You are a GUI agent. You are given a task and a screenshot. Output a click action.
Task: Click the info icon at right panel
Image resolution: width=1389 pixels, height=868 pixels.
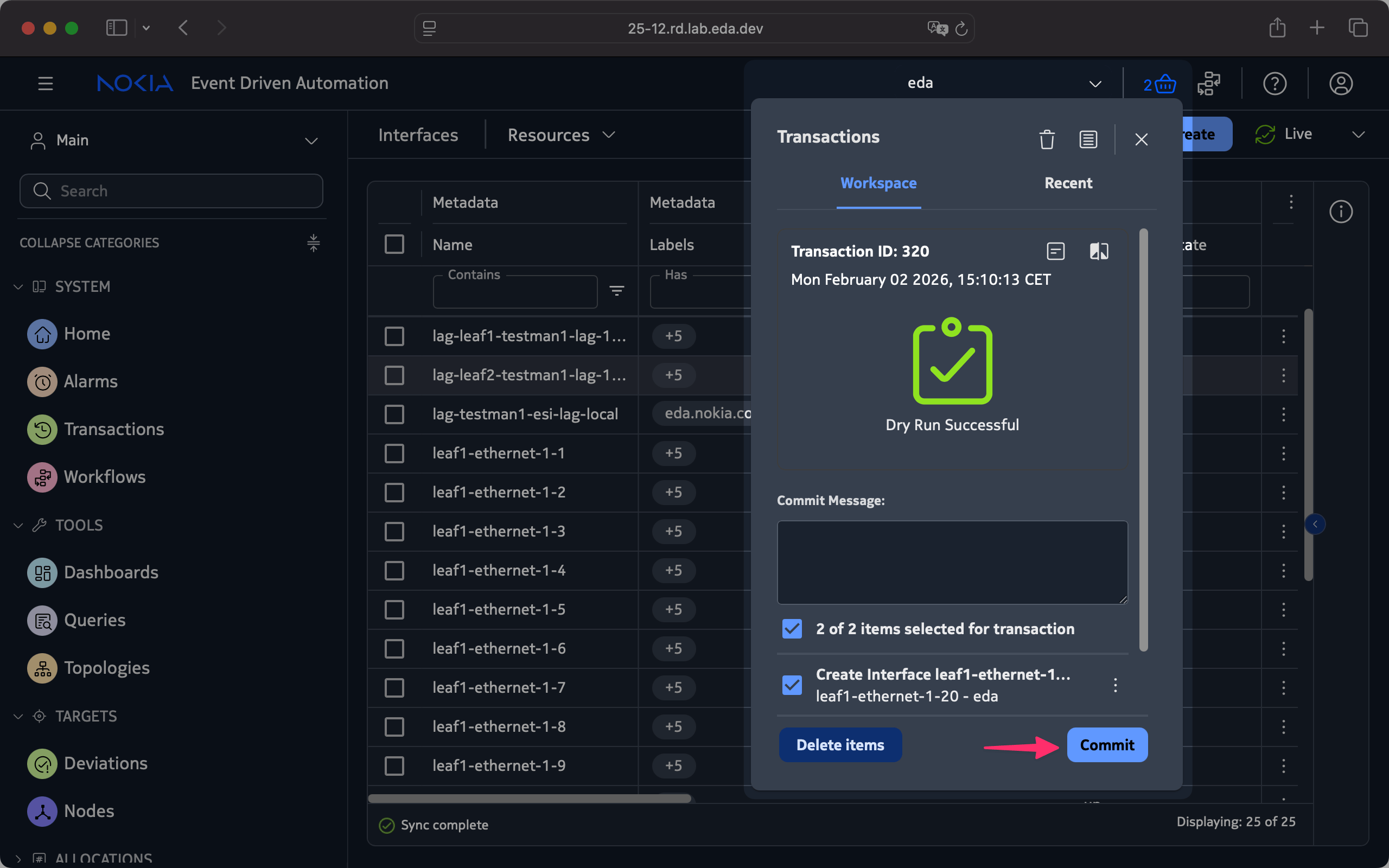1341,212
